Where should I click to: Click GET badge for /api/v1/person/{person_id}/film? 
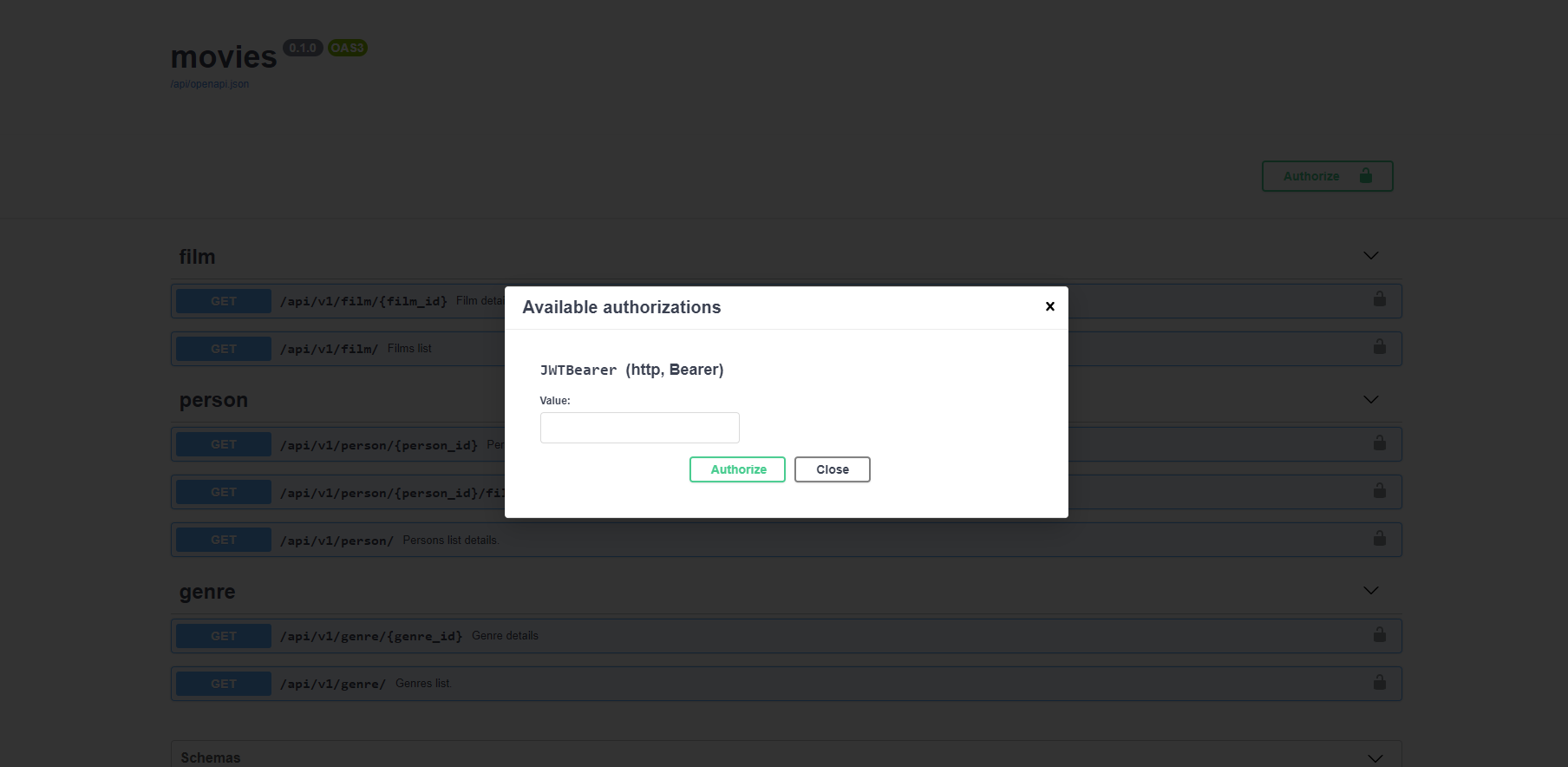(x=224, y=492)
